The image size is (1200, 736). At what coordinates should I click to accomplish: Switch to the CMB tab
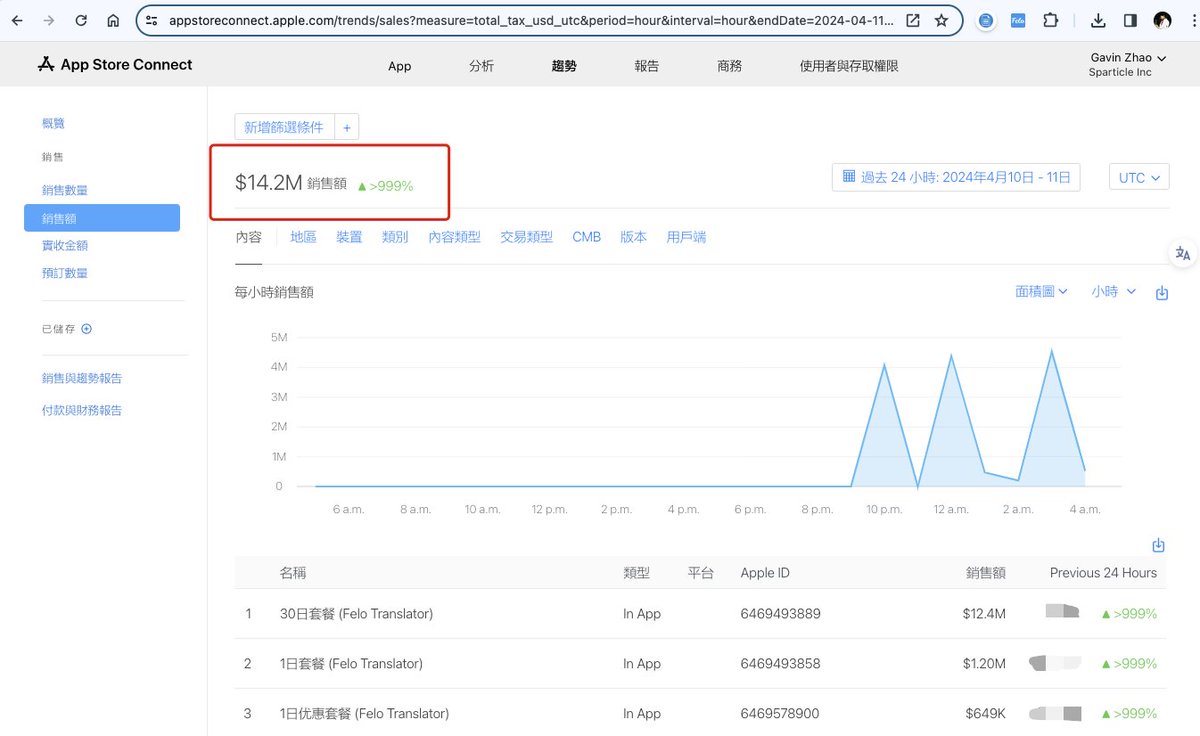pos(587,237)
